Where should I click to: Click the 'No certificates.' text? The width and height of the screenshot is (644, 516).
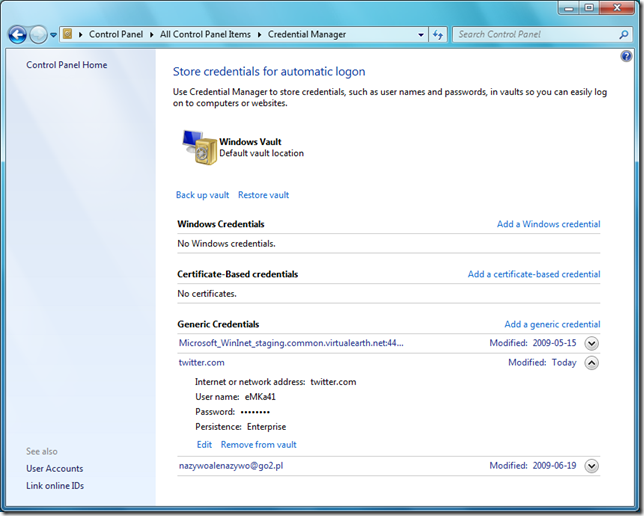click(207, 294)
